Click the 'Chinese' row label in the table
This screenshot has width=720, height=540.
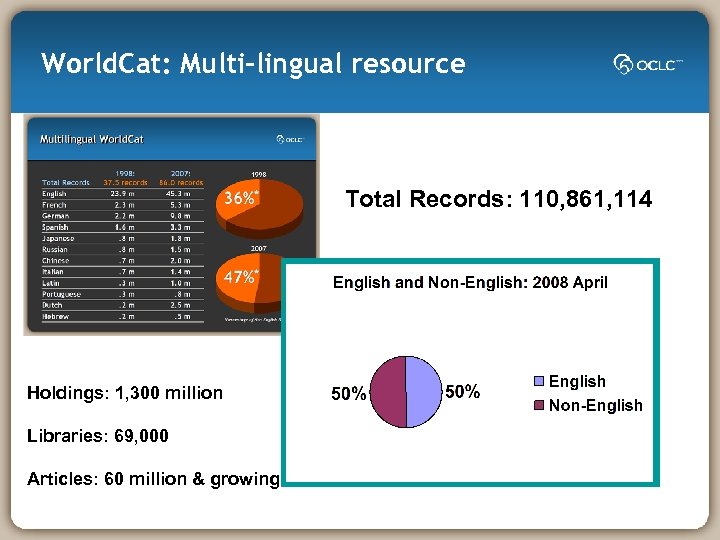(x=56, y=260)
